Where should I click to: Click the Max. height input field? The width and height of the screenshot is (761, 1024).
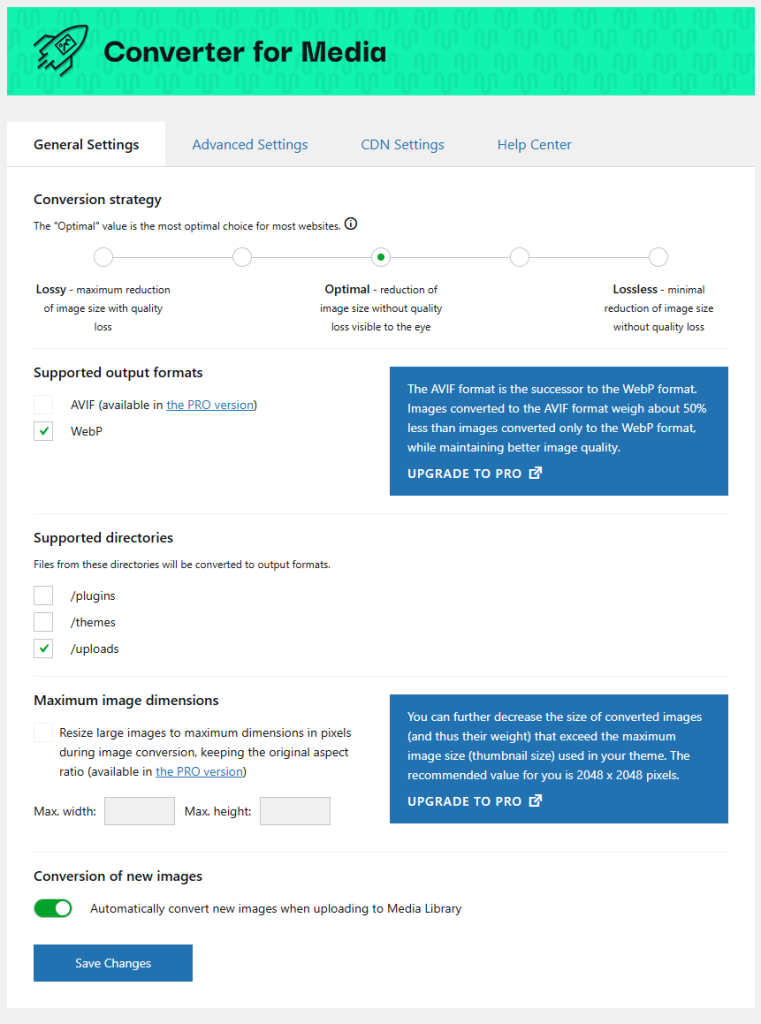(x=295, y=811)
